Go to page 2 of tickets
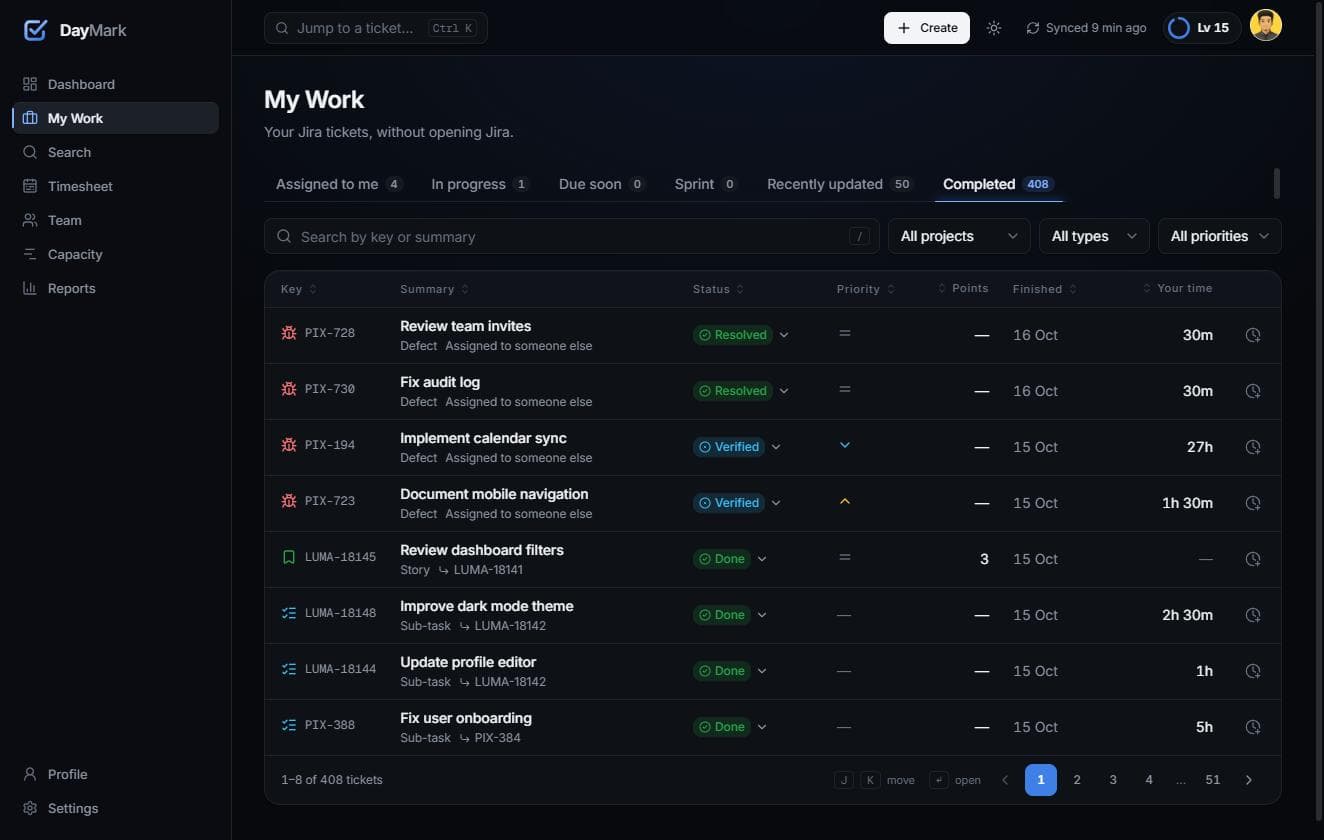 pyautogui.click(x=1077, y=780)
